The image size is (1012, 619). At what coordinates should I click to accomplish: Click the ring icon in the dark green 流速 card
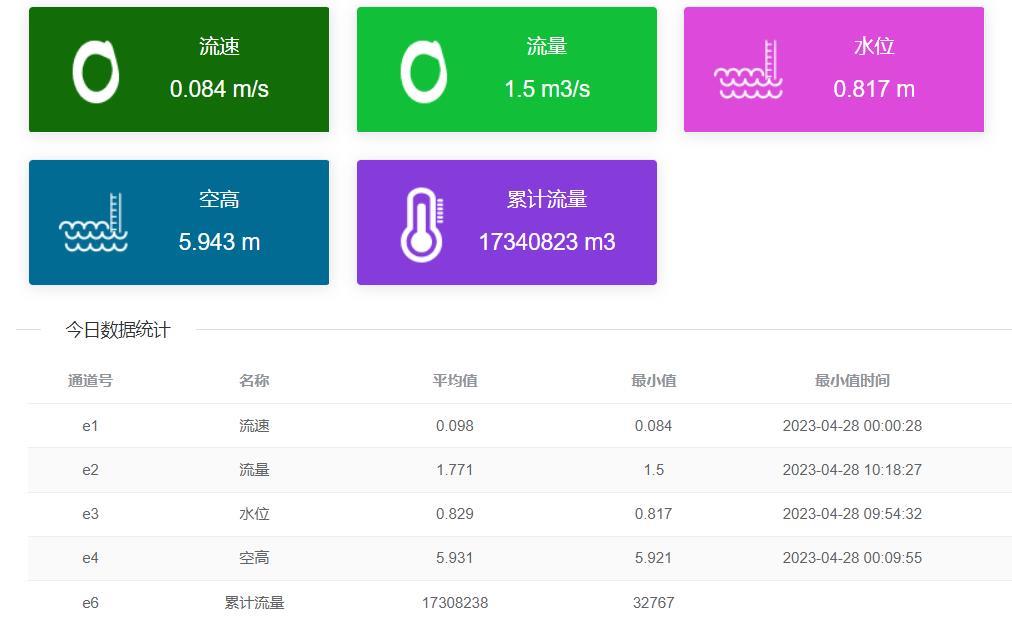[x=96, y=72]
